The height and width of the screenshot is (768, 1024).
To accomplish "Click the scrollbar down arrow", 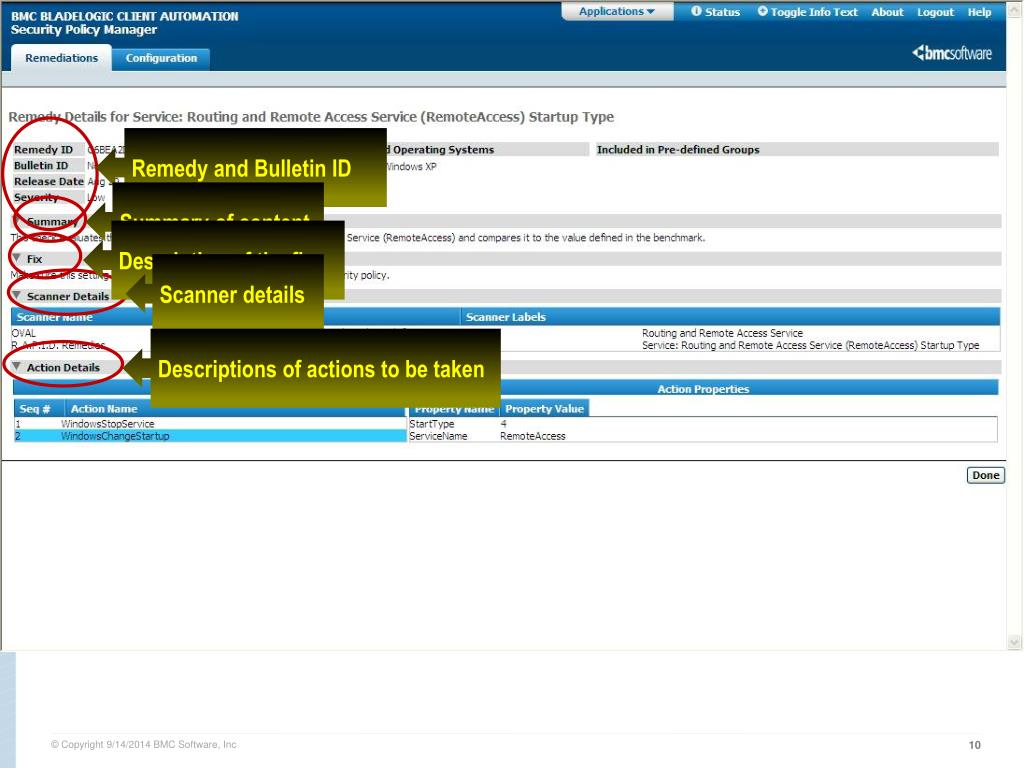I will click(x=1014, y=643).
